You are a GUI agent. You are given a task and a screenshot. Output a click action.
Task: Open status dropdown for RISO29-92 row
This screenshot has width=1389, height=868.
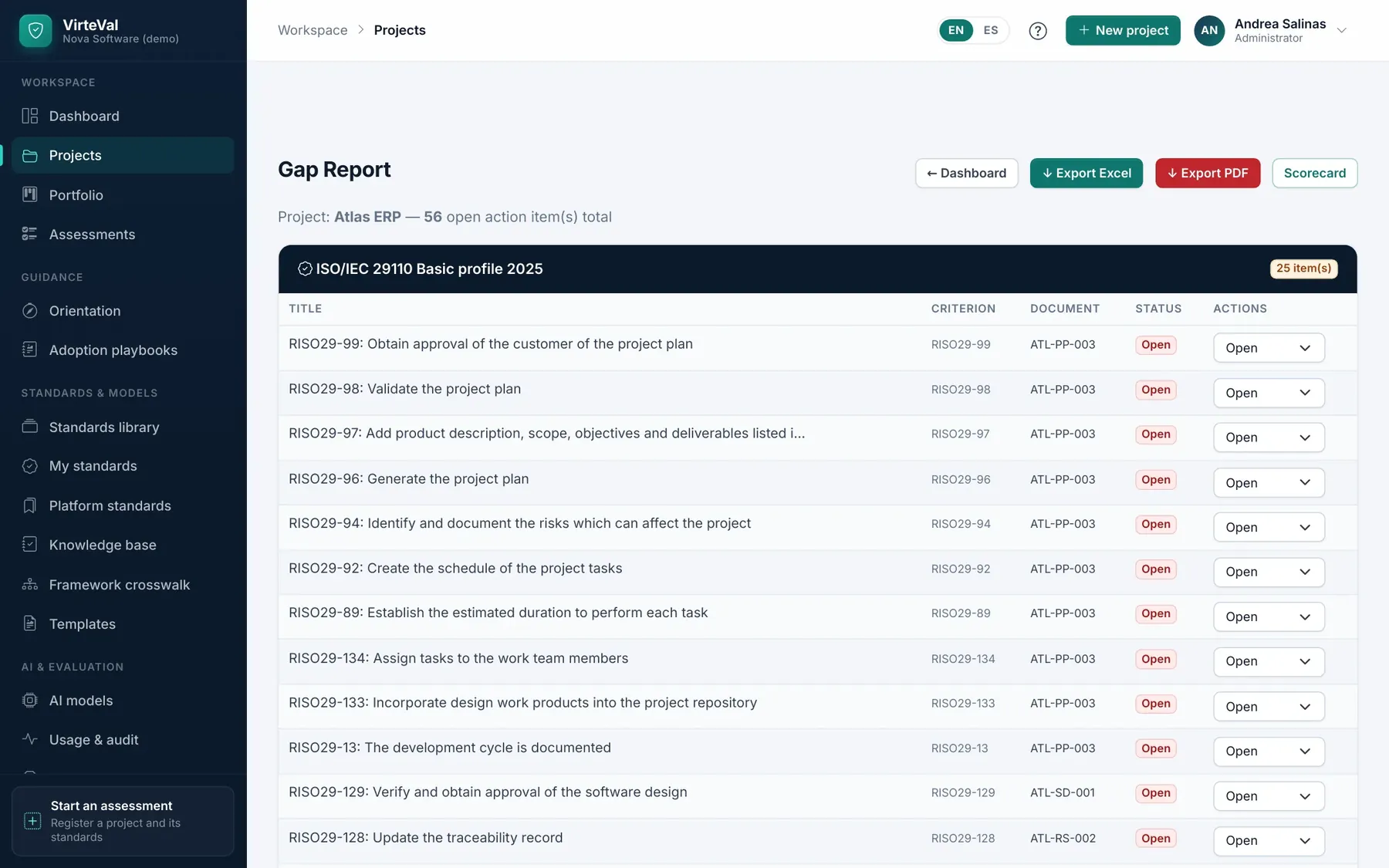(x=1269, y=572)
